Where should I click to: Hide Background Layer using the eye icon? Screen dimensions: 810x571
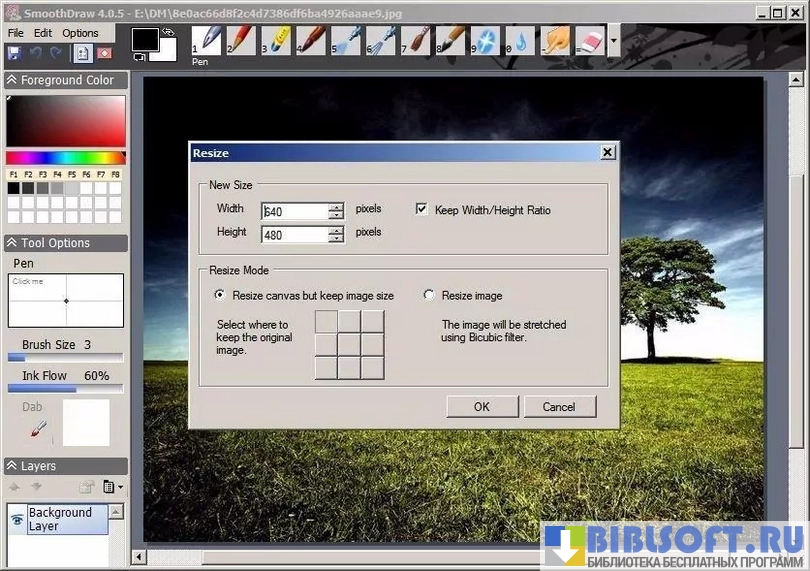pyautogui.click(x=17, y=519)
